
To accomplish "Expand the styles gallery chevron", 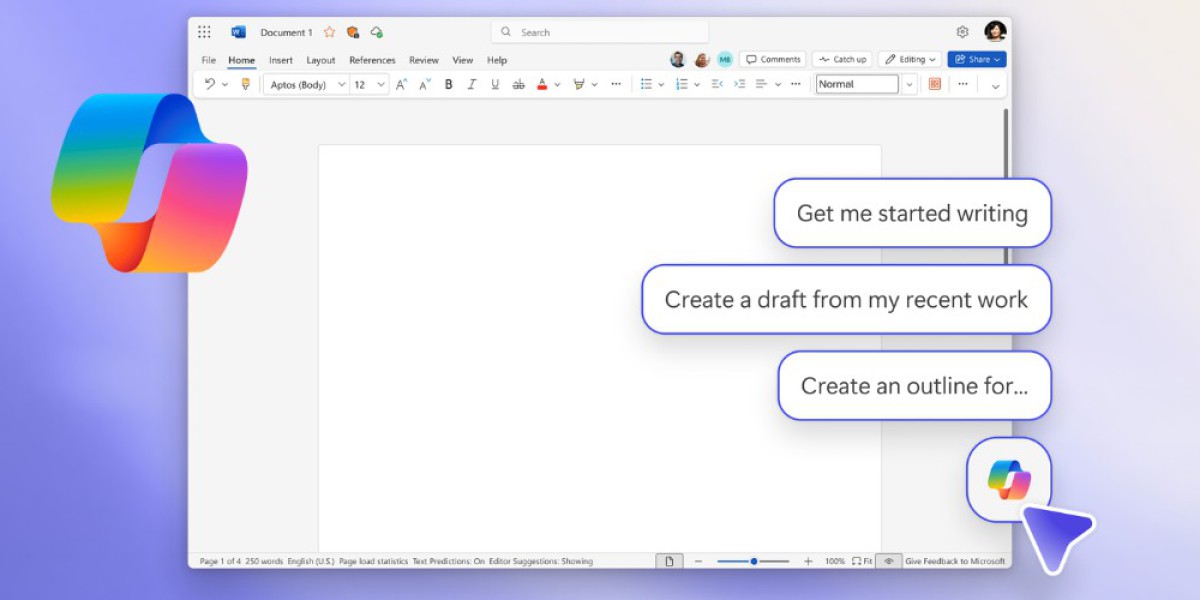I will (909, 85).
